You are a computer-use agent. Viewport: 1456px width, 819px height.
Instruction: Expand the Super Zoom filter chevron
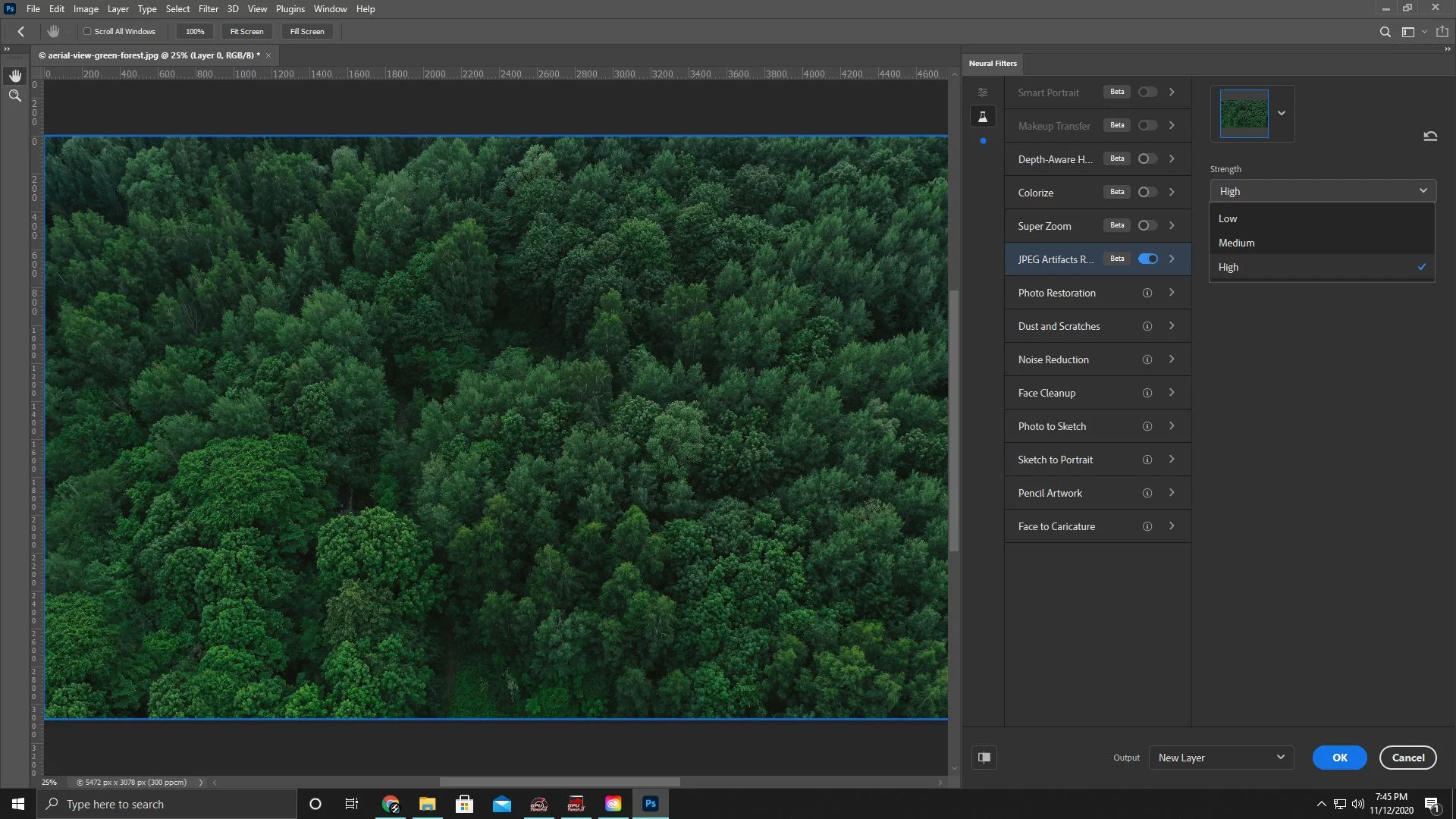tap(1172, 226)
